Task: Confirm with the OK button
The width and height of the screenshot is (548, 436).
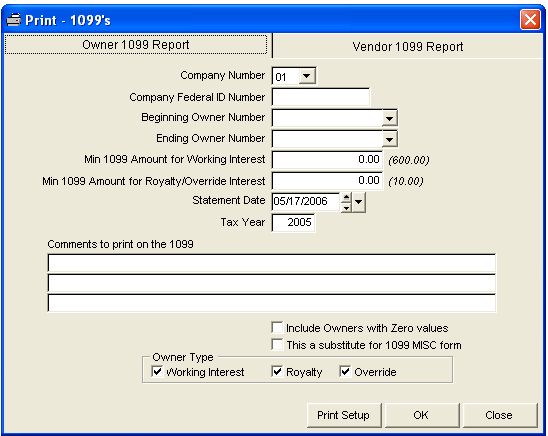Action: tap(422, 415)
